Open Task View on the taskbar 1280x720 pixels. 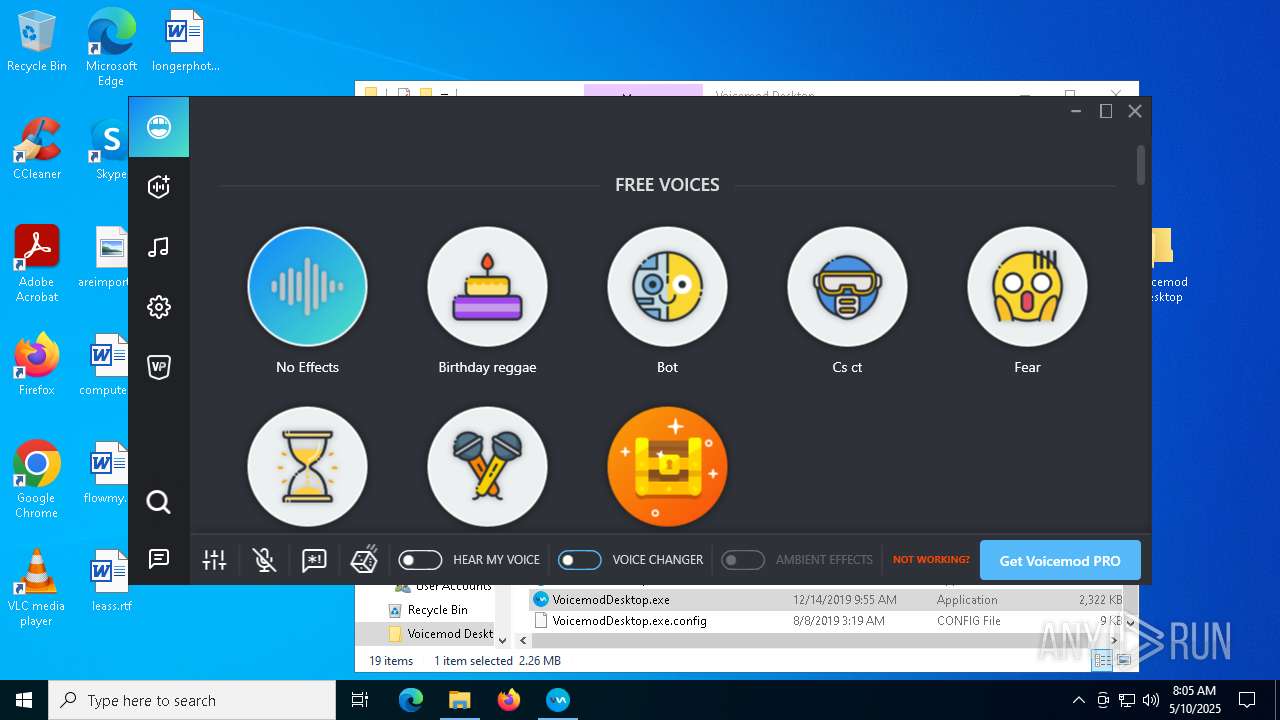tap(361, 700)
